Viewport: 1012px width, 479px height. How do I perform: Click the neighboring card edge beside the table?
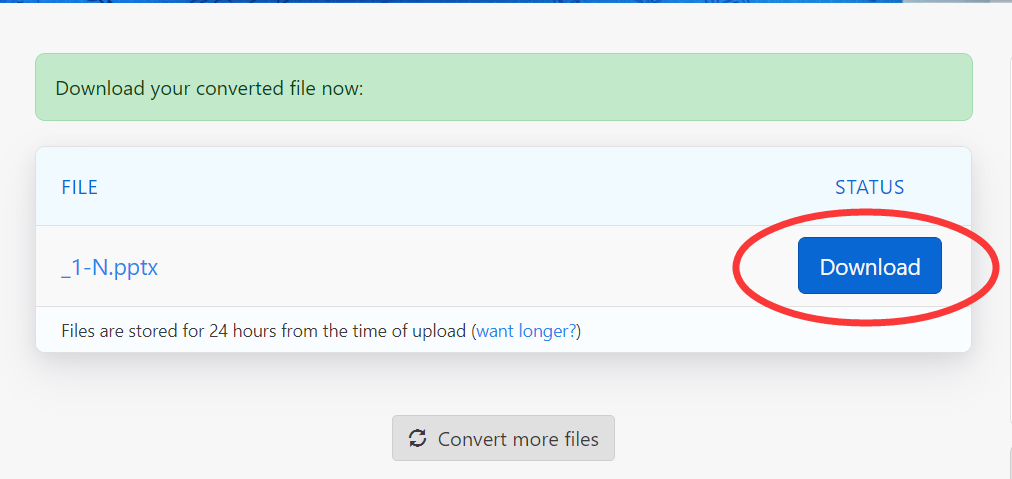pyautogui.click(x=1009, y=239)
